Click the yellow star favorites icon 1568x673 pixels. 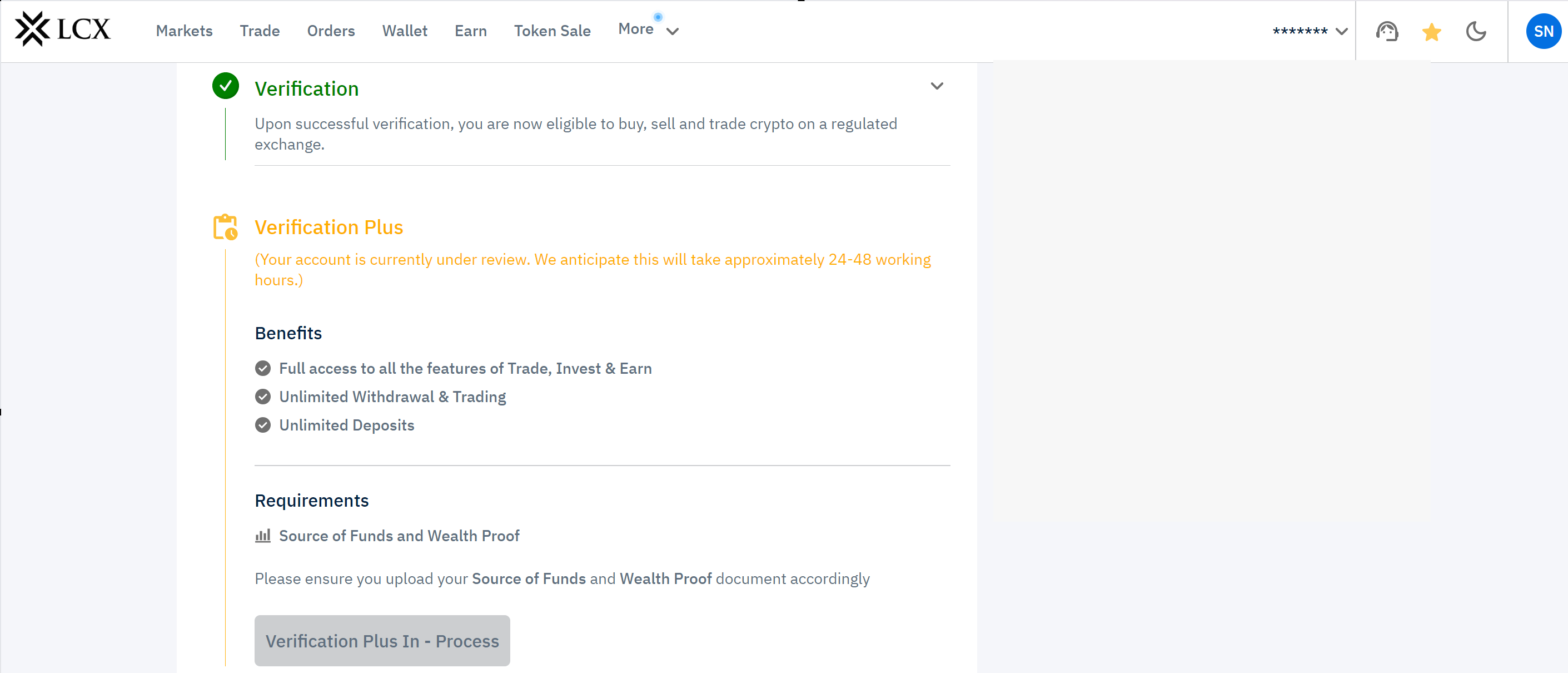[1431, 32]
